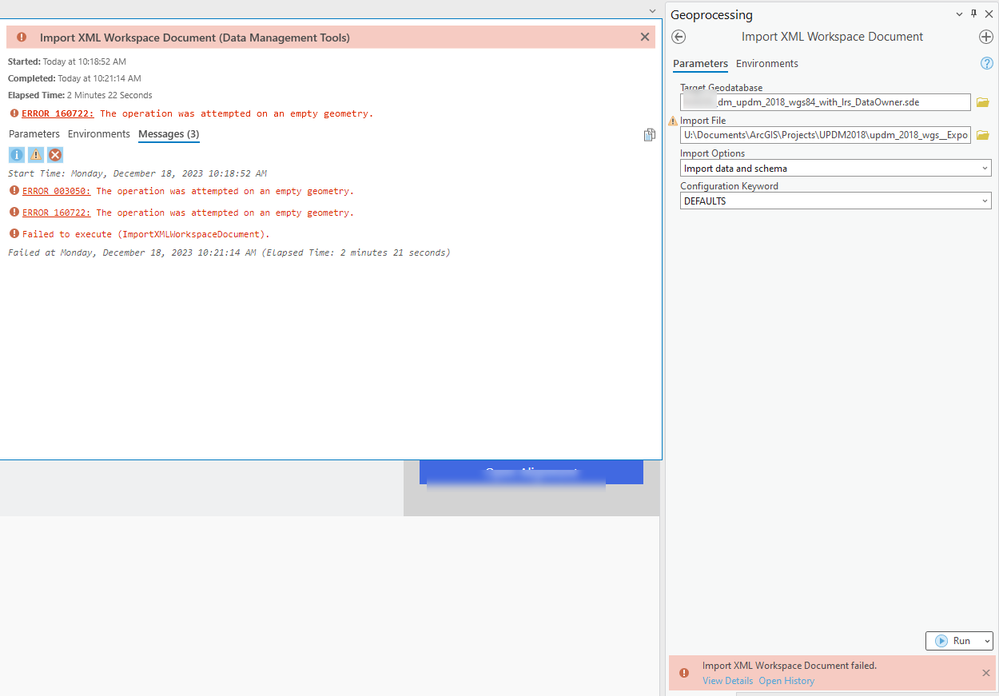This screenshot has width=999, height=696.
Task: Click the "Failed at Monday, December 18" line
Action: coord(229,253)
